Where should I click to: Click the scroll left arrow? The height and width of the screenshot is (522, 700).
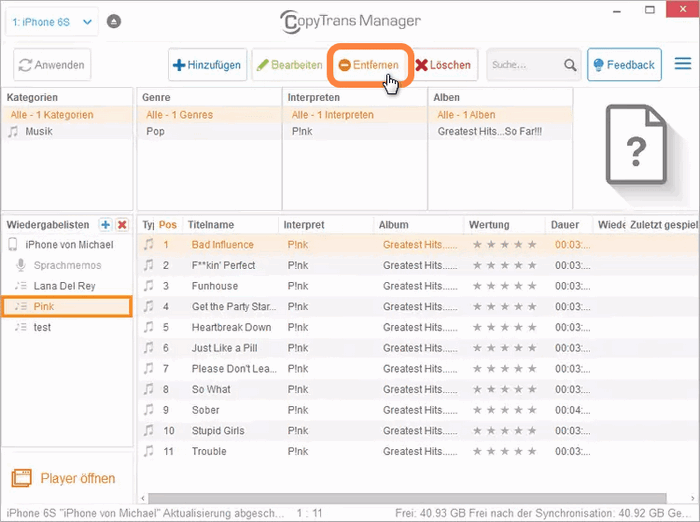(143, 498)
